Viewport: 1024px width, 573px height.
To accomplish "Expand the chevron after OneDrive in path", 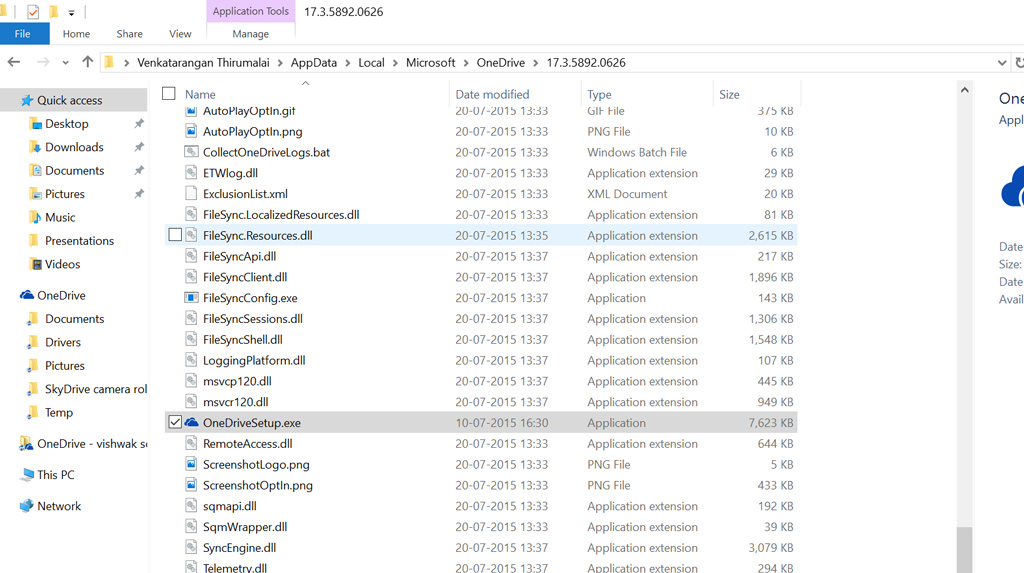I will coord(536,63).
